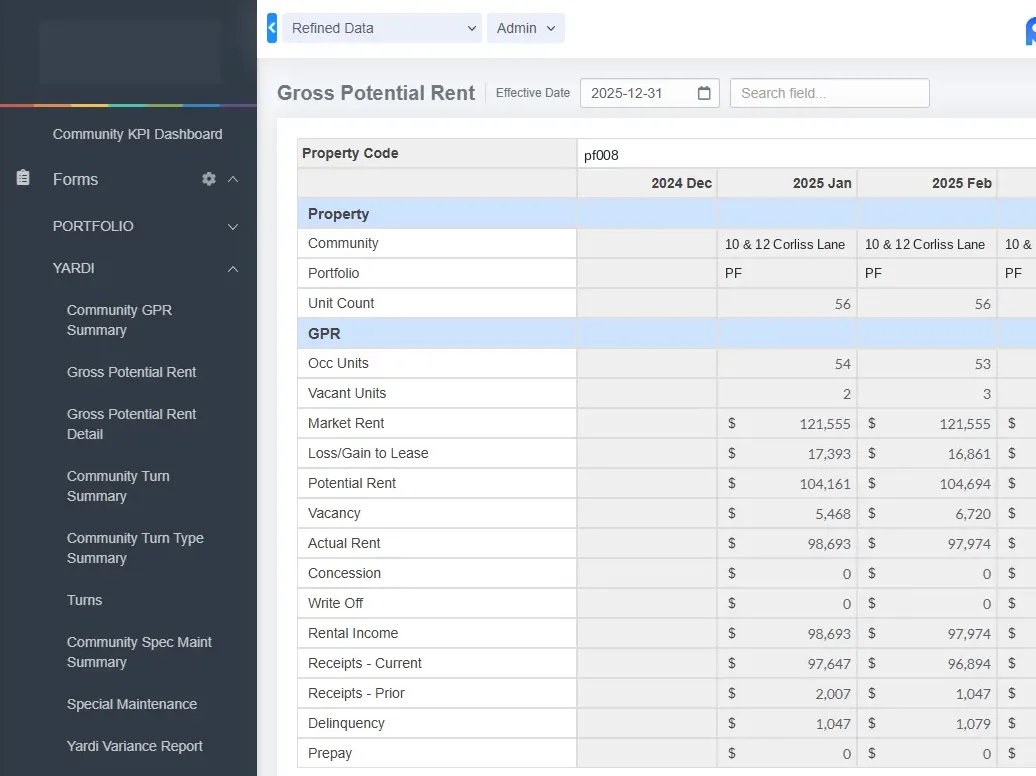1036x776 pixels.
Task: Click the Property Code value pf008
Action: (601, 155)
